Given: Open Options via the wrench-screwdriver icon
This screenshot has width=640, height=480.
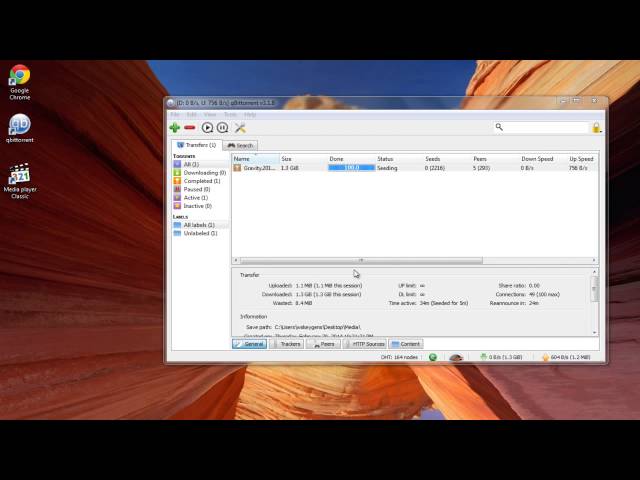Looking at the screenshot, I should point(240,128).
